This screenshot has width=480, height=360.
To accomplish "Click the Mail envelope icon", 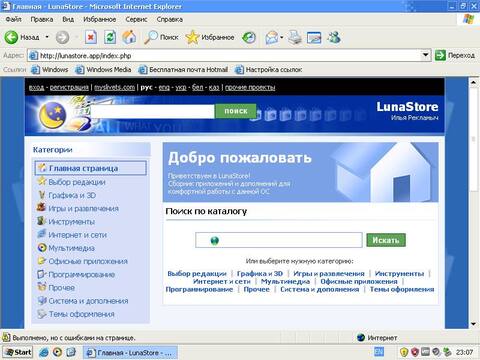I will (272, 37).
